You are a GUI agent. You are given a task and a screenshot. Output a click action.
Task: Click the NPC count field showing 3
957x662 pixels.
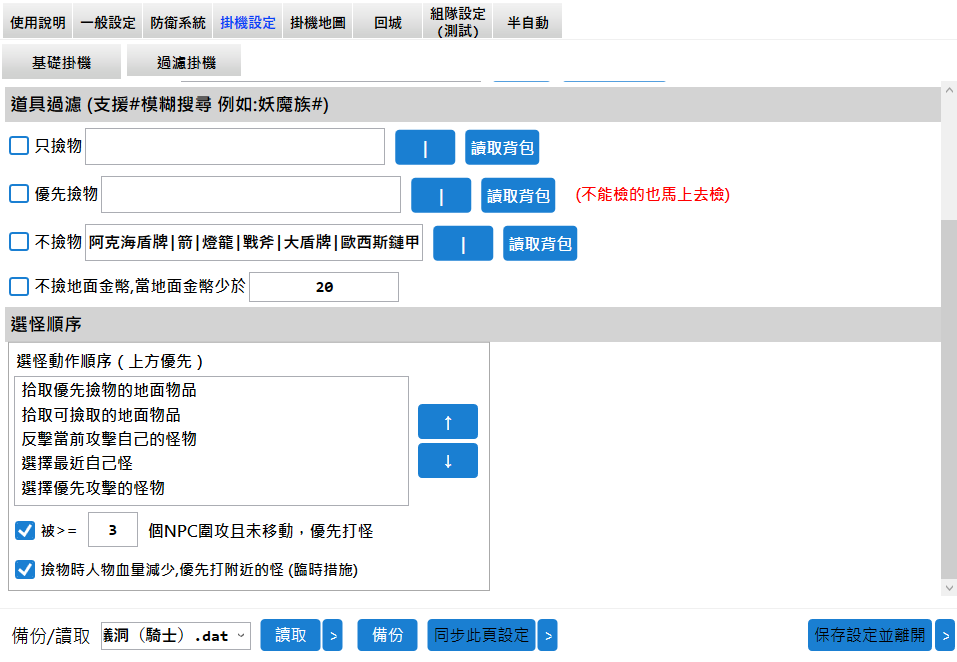[x=113, y=530]
